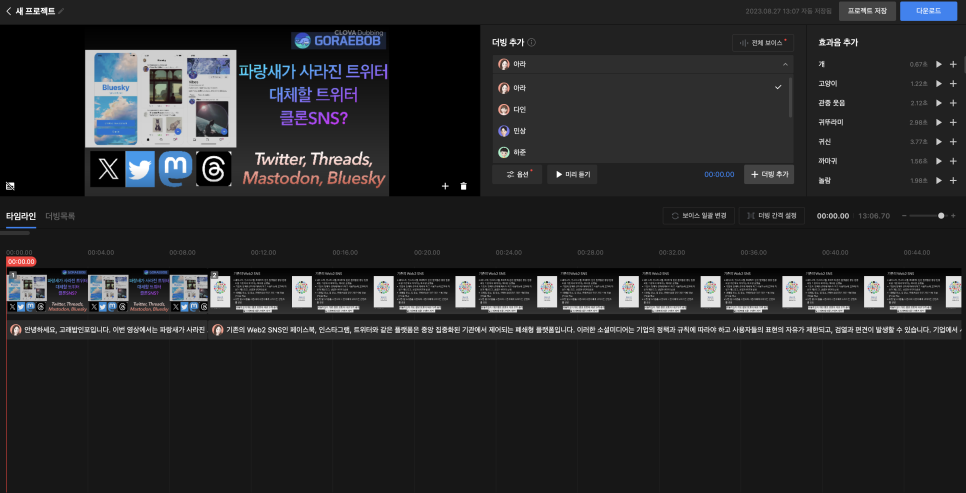This screenshot has height=493, width=966.
Task: Click the 00:12.00 ruler mark
Action: coord(264,253)
